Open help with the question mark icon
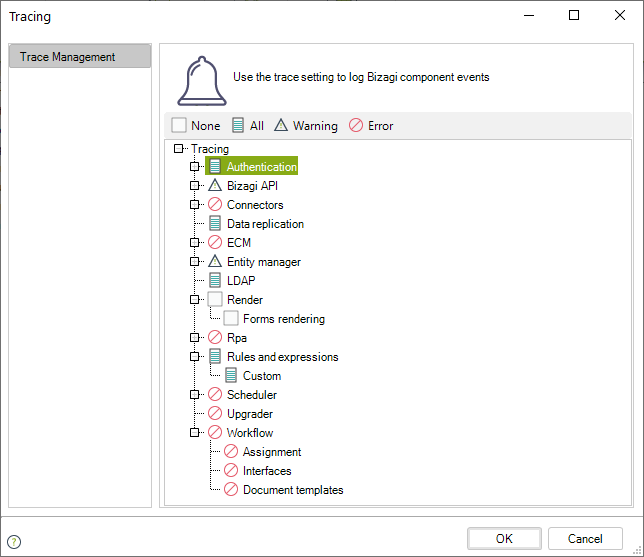Viewport: 644px width, 557px height. 14,541
